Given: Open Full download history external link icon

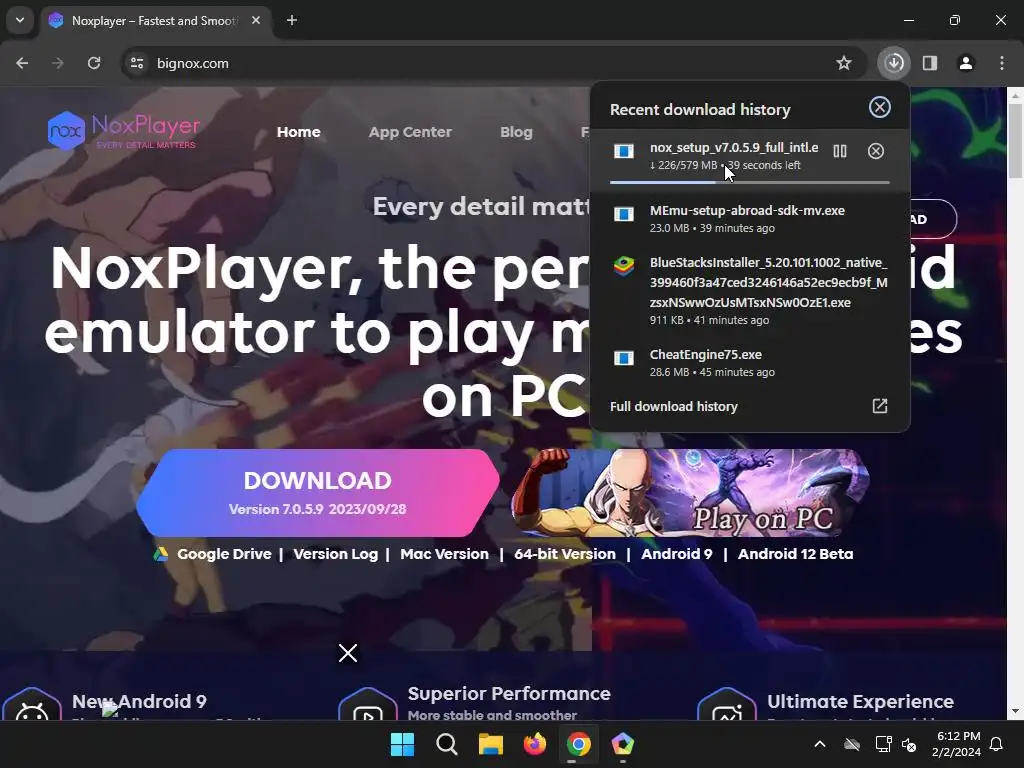Looking at the screenshot, I should pyautogui.click(x=880, y=406).
